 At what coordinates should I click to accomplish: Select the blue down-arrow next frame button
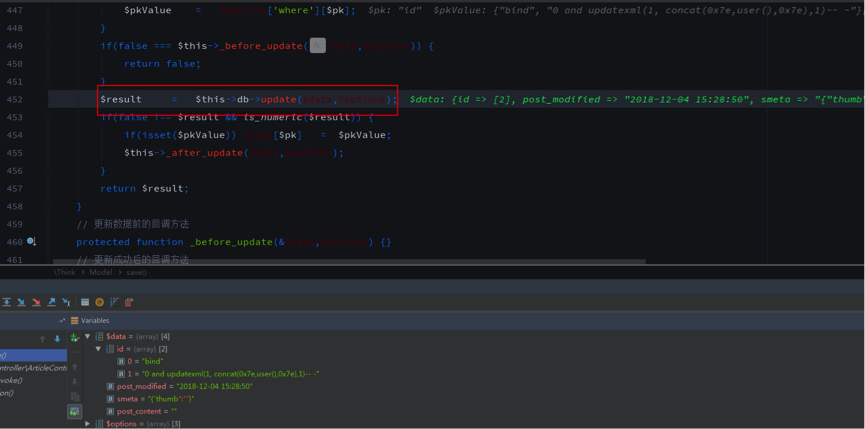pos(57,338)
